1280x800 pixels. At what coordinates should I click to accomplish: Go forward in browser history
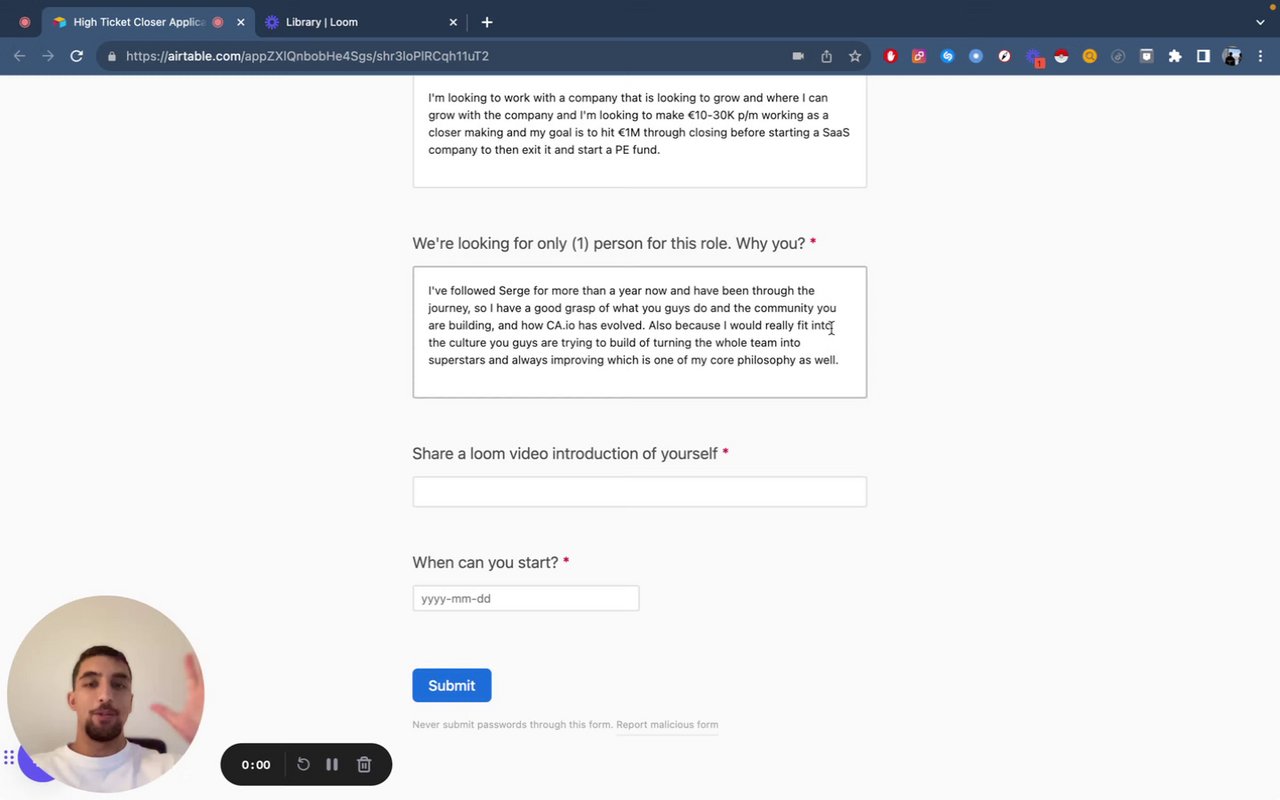pyautogui.click(x=48, y=56)
